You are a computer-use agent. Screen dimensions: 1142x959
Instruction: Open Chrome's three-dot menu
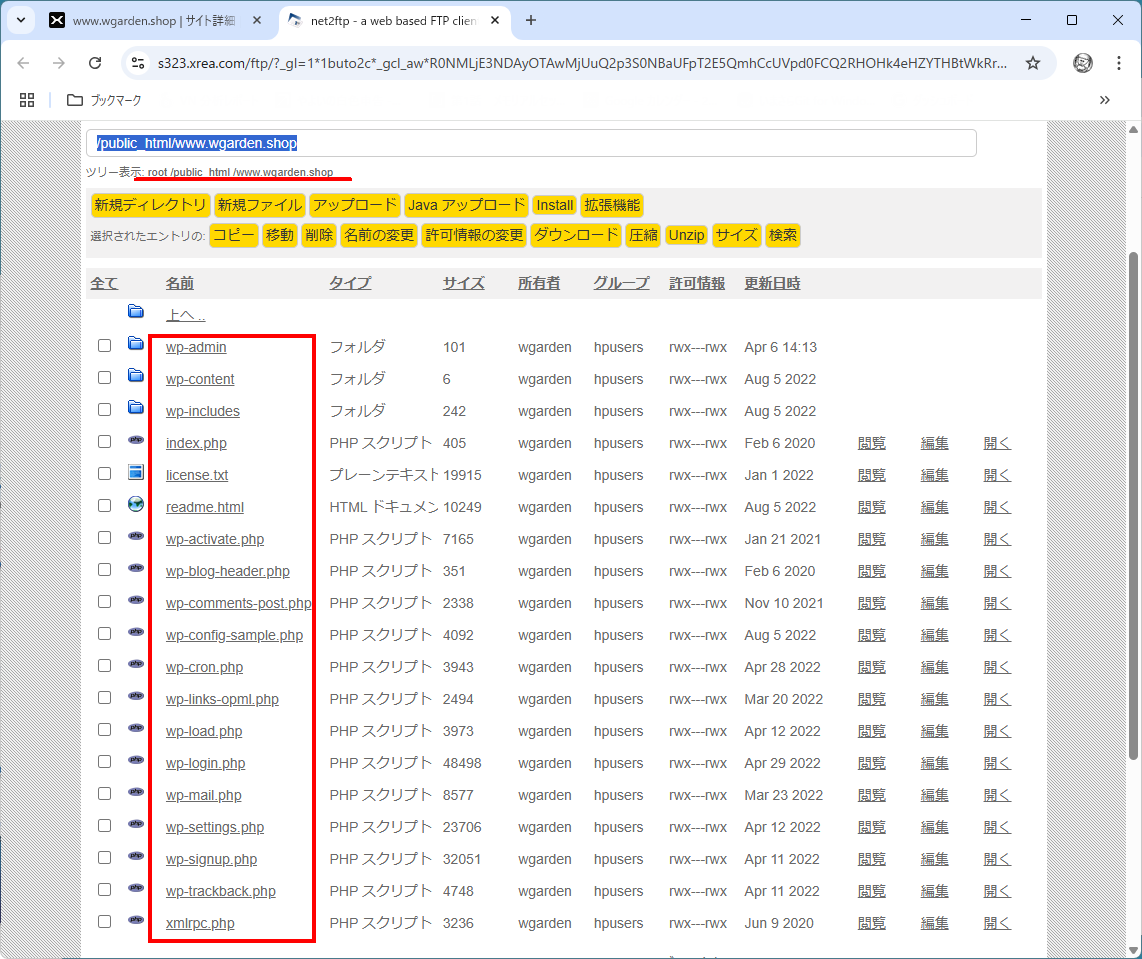pyautogui.click(x=1119, y=63)
